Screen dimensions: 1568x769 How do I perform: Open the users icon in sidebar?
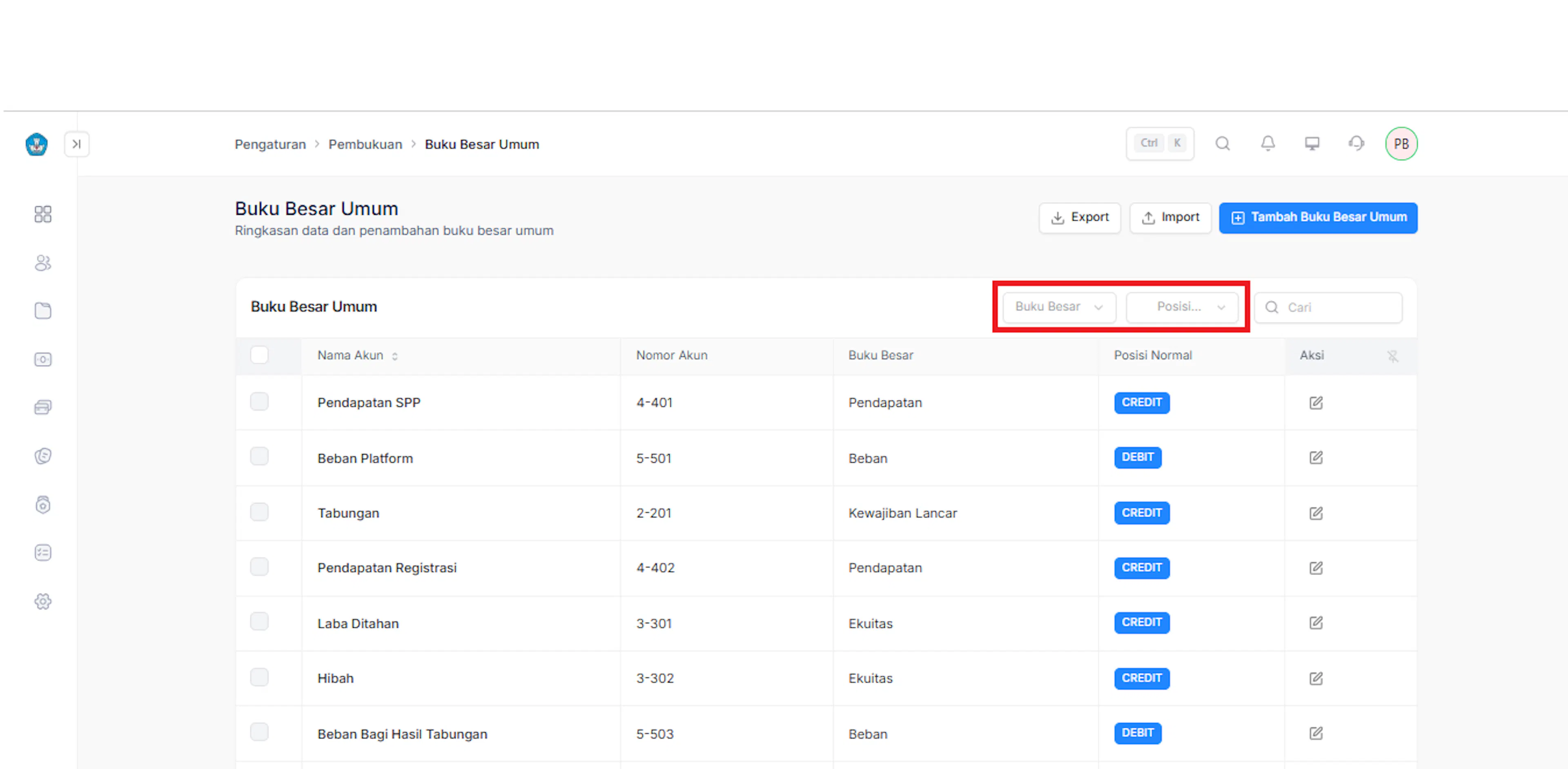point(42,263)
